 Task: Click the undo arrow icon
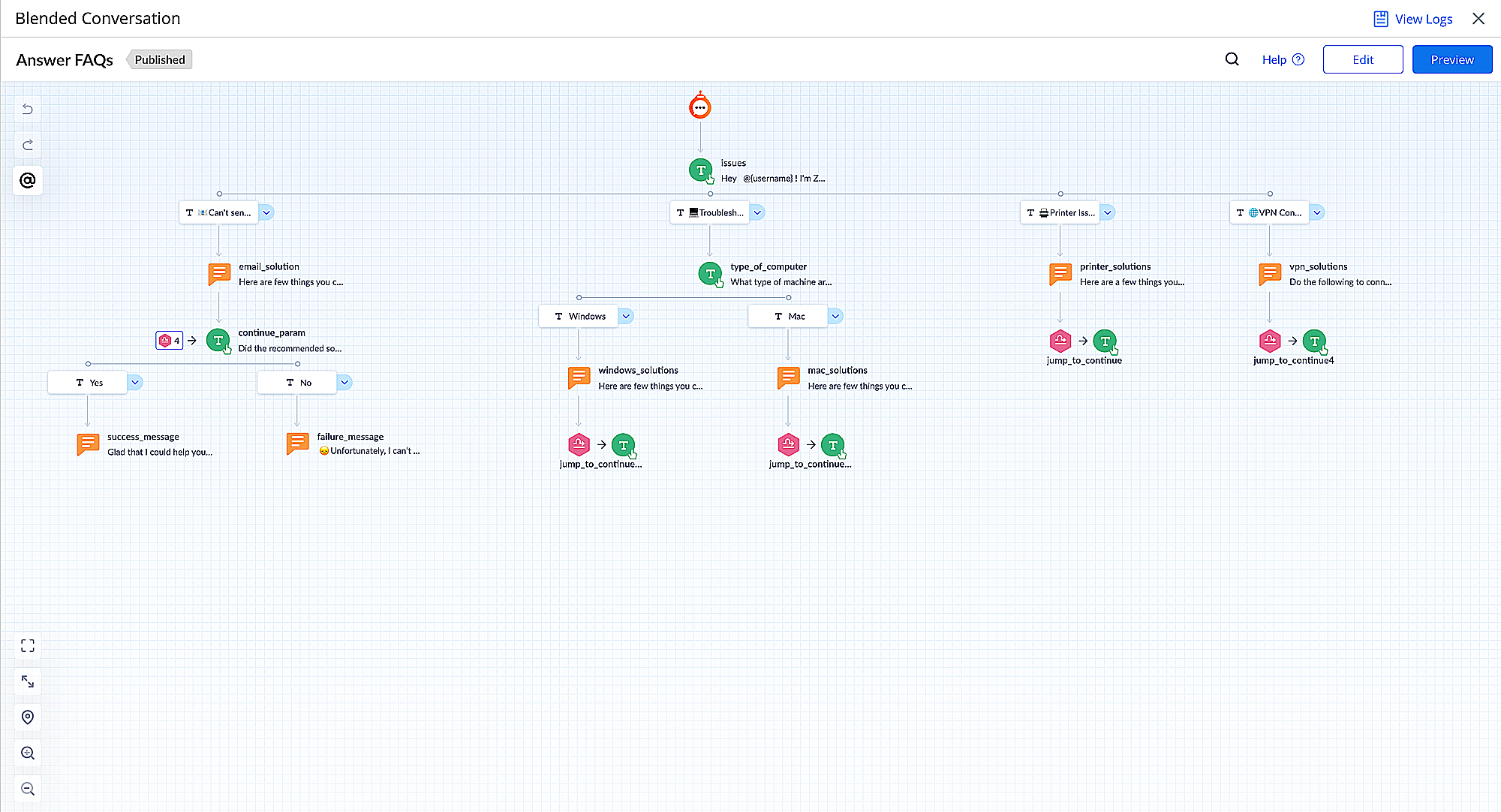click(28, 110)
